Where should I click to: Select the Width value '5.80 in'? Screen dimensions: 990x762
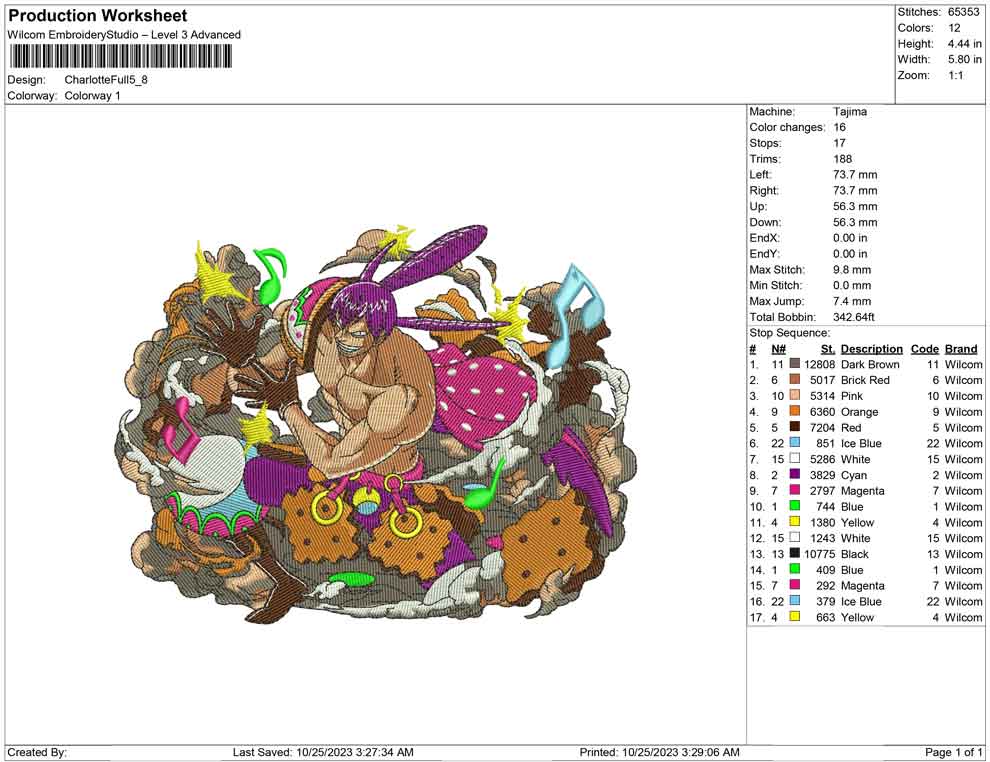[964, 59]
